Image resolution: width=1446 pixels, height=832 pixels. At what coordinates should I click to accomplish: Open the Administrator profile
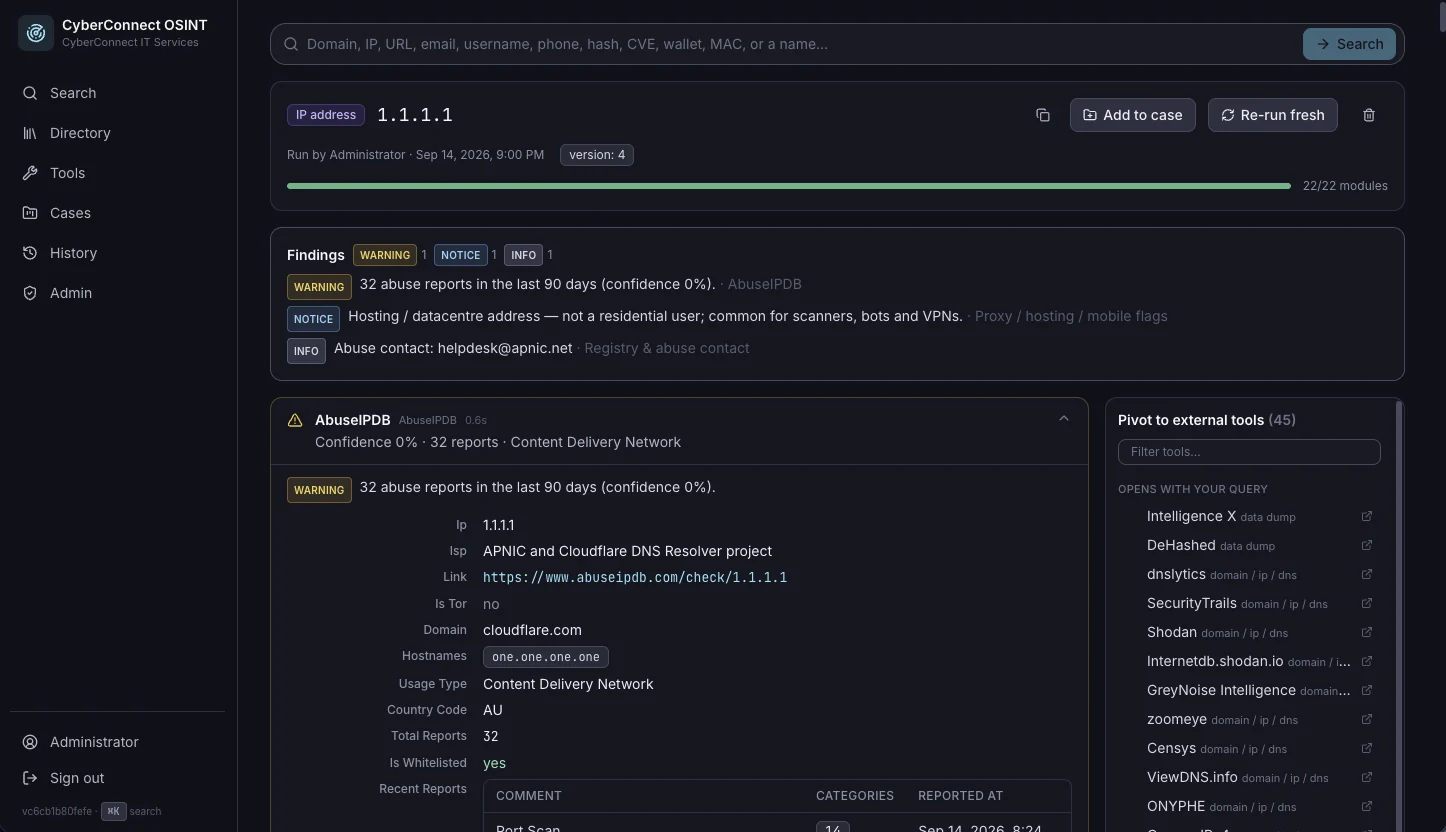tap(118, 742)
